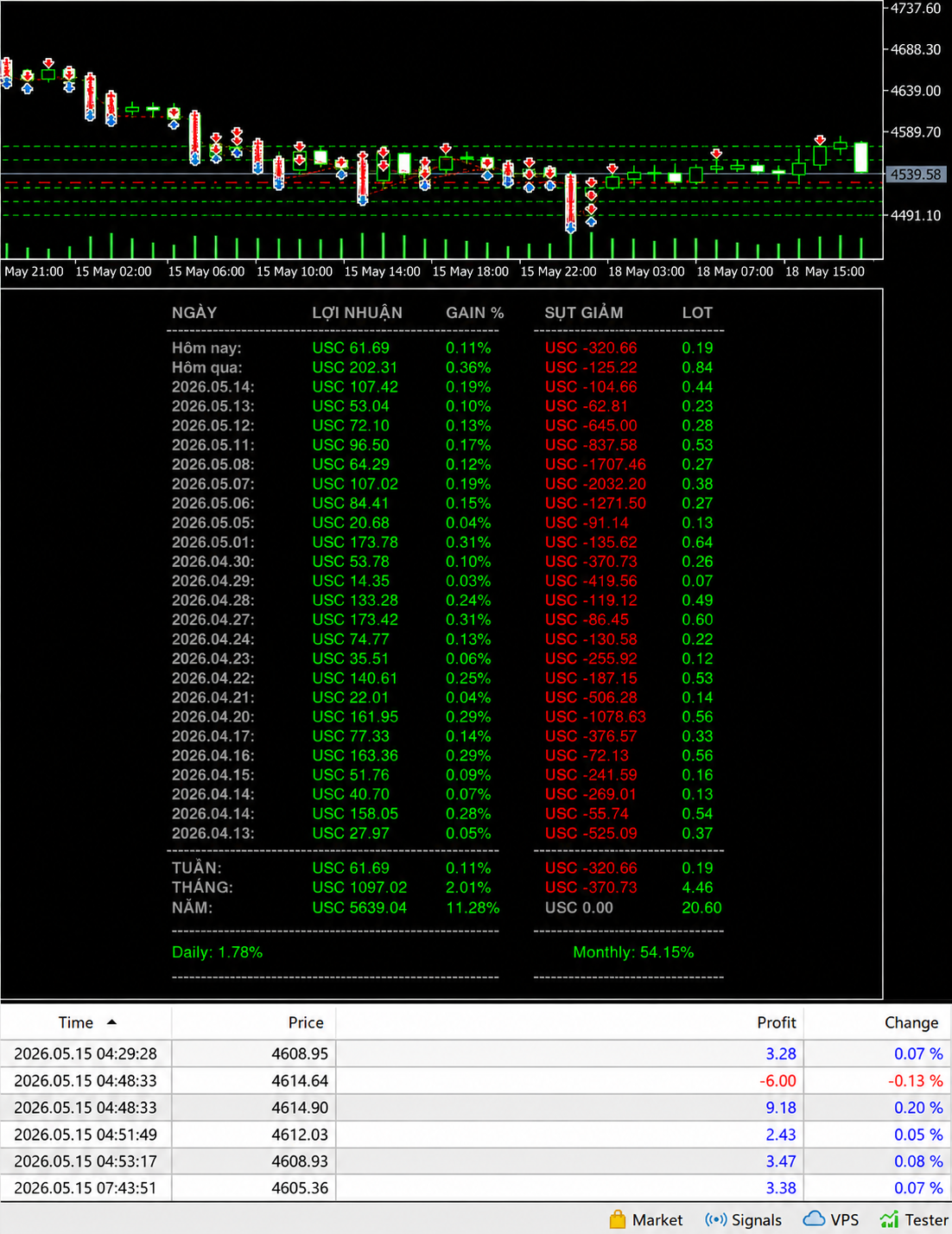Click the Market shopping bag icon
The image size is (952, 1234).
coord(617,1219)
